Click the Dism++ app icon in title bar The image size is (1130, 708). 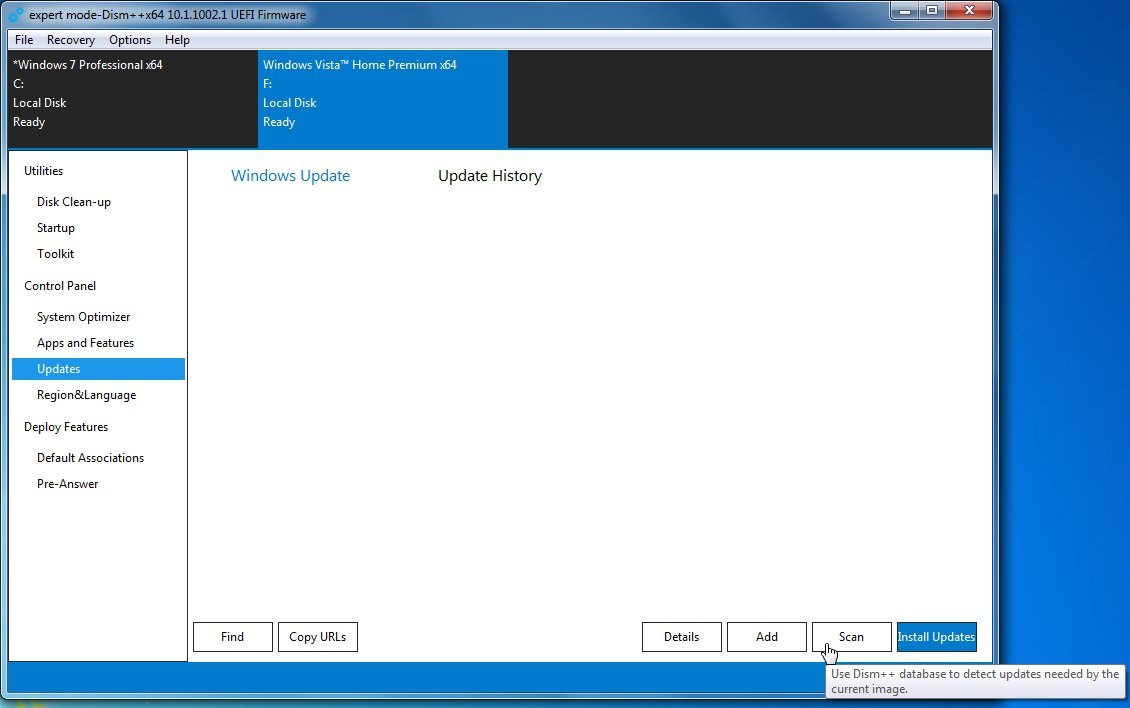pyautogui.click(x=16, y=14)
